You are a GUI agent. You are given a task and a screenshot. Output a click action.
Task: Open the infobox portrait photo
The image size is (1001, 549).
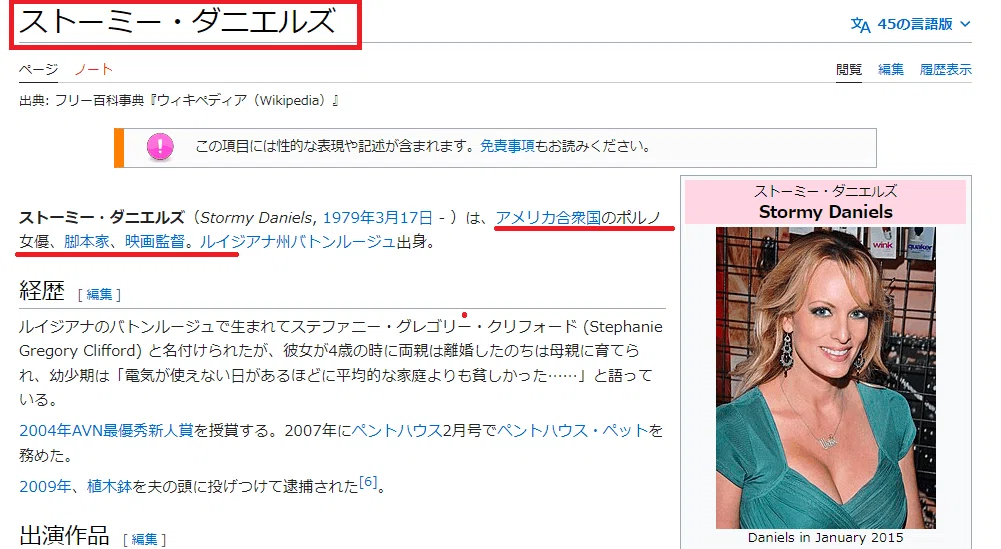pyautogui.click(x=825, y=378)
